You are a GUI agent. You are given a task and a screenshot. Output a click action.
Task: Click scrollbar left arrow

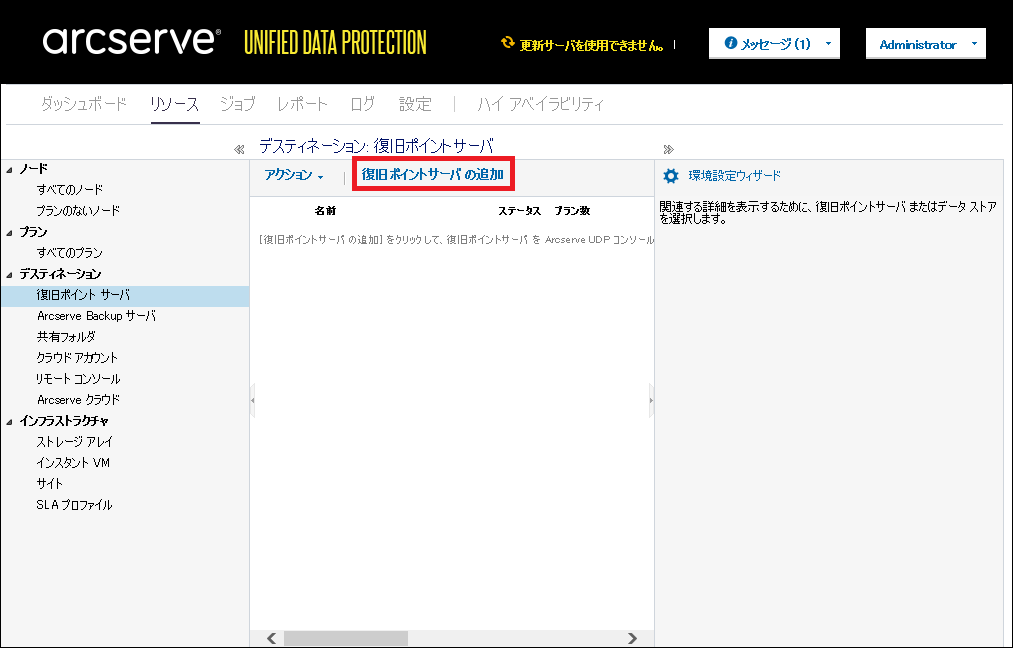[272, 638]
